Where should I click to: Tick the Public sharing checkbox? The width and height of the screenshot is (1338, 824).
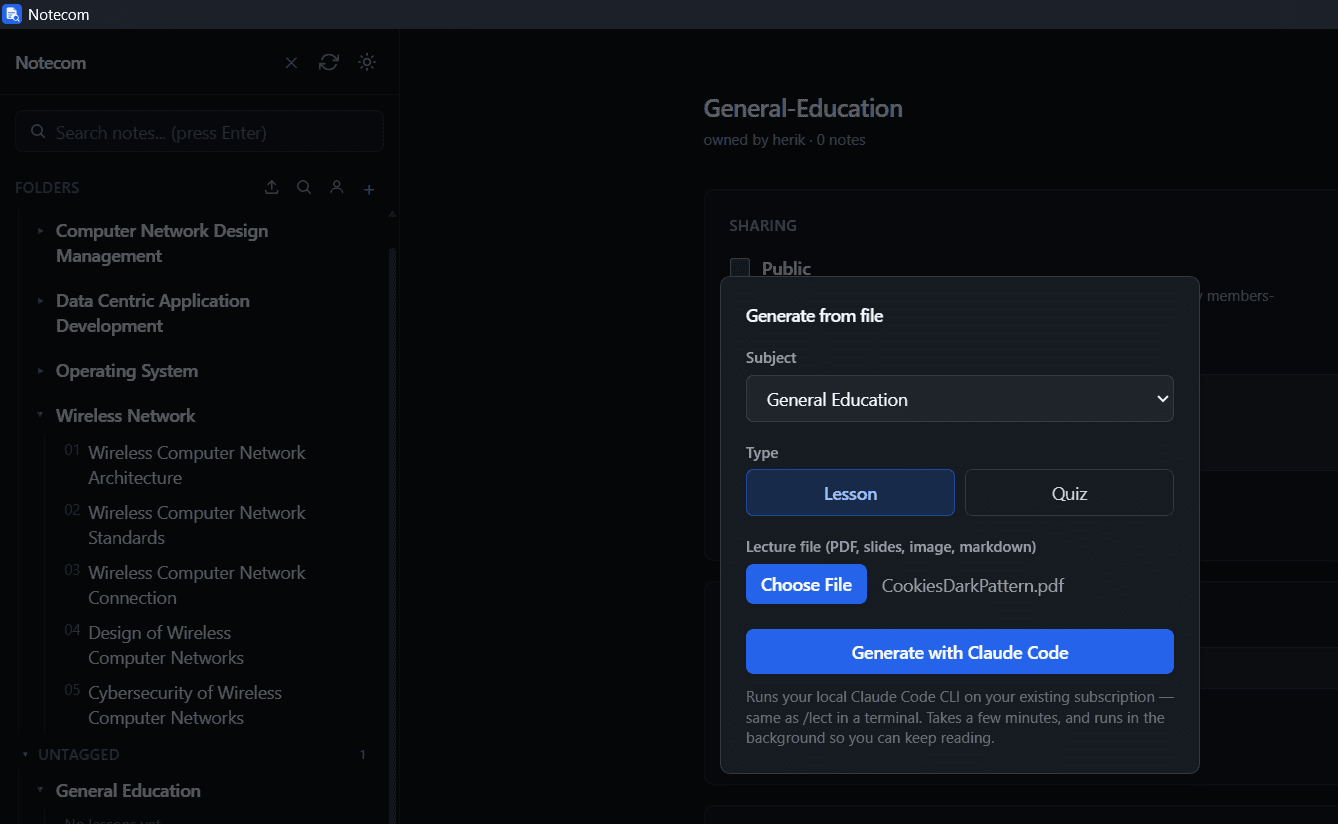[x=740, y=268]
